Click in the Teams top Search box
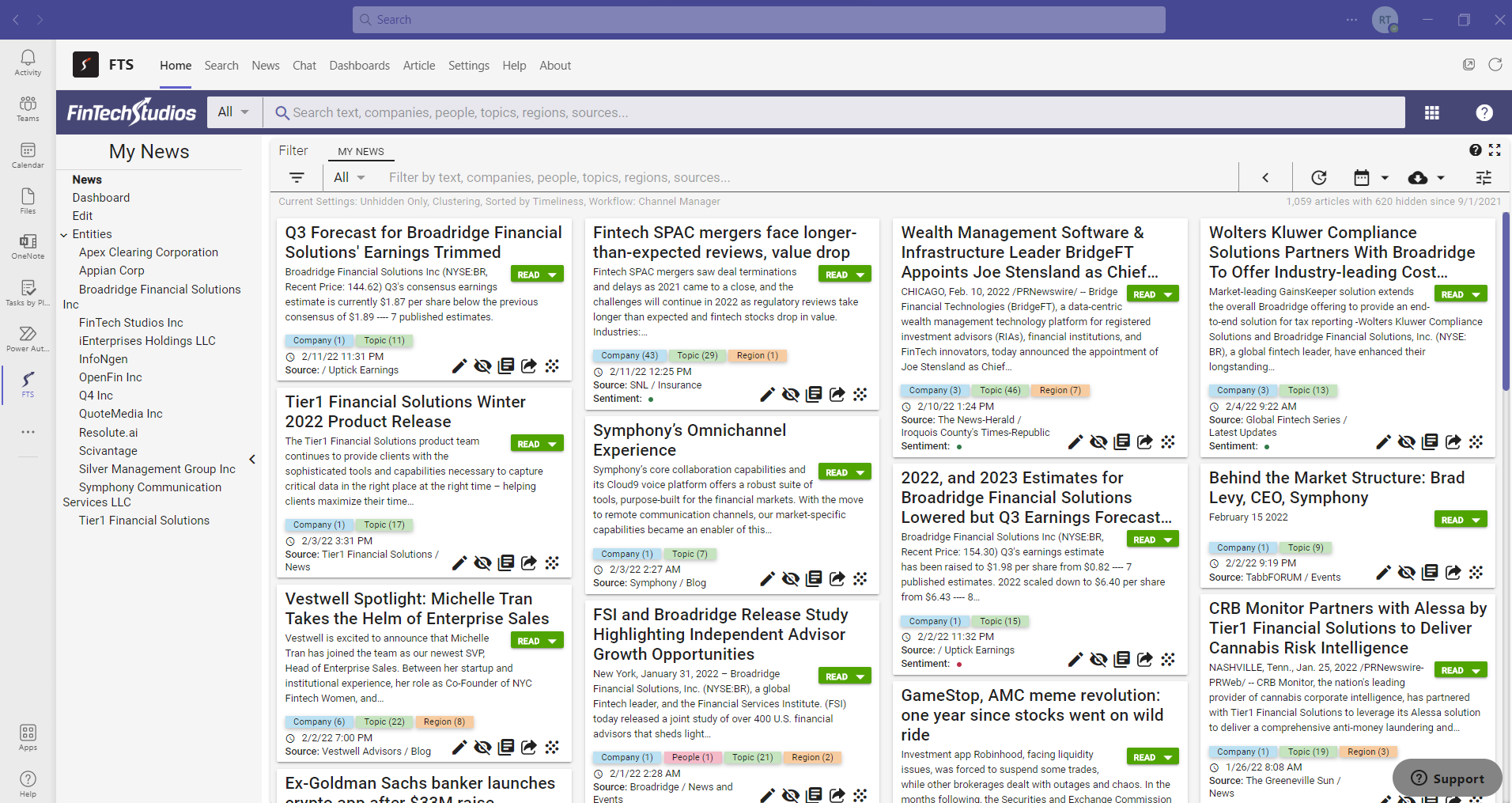 click(x=759, y=20)
